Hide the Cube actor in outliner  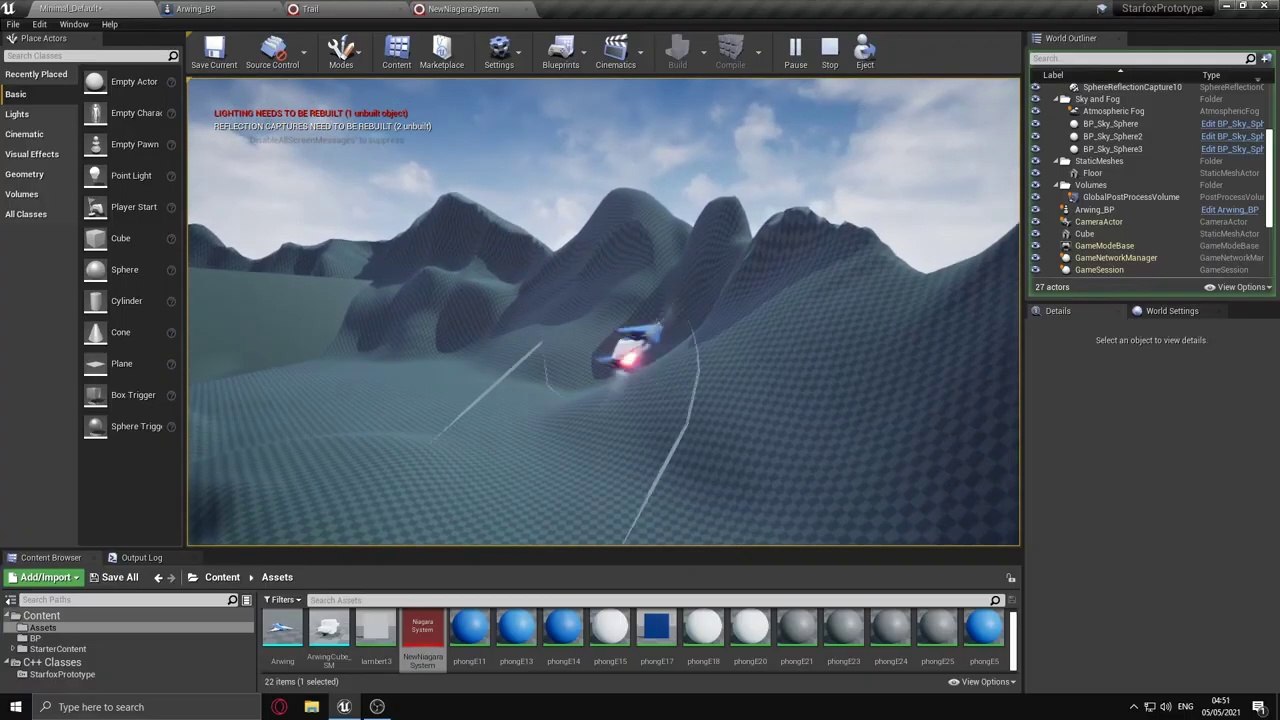click(1035, 234)
